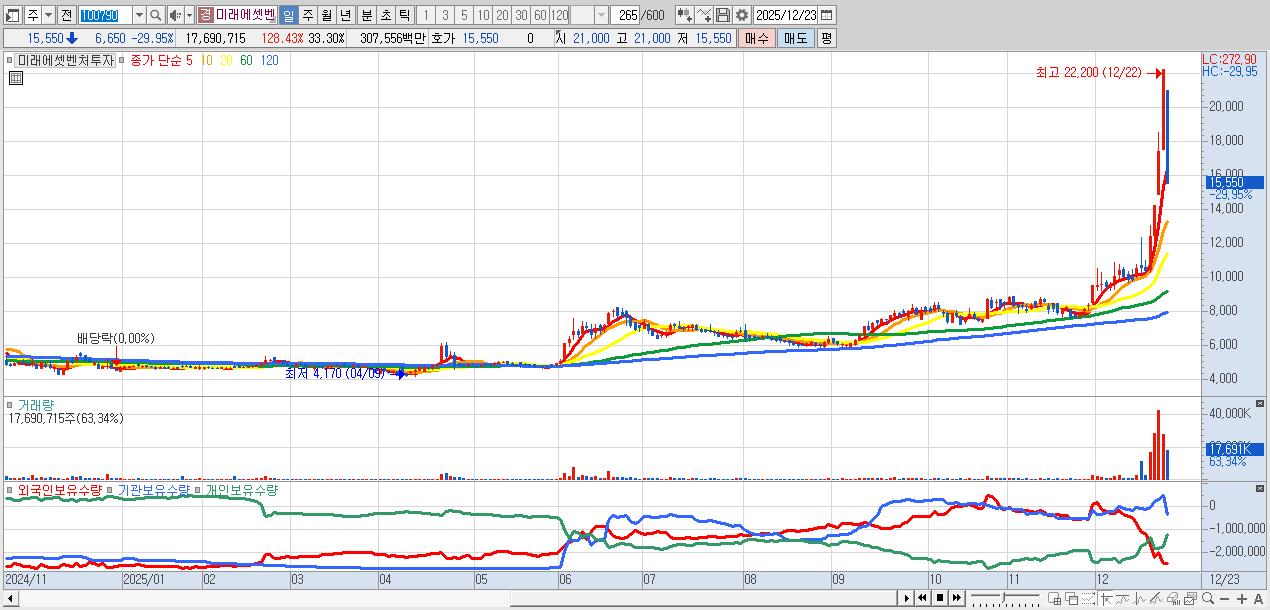Select the 월 (monthly) period toggle
This screenshot has height=610, width=1270.
point(326,15)
